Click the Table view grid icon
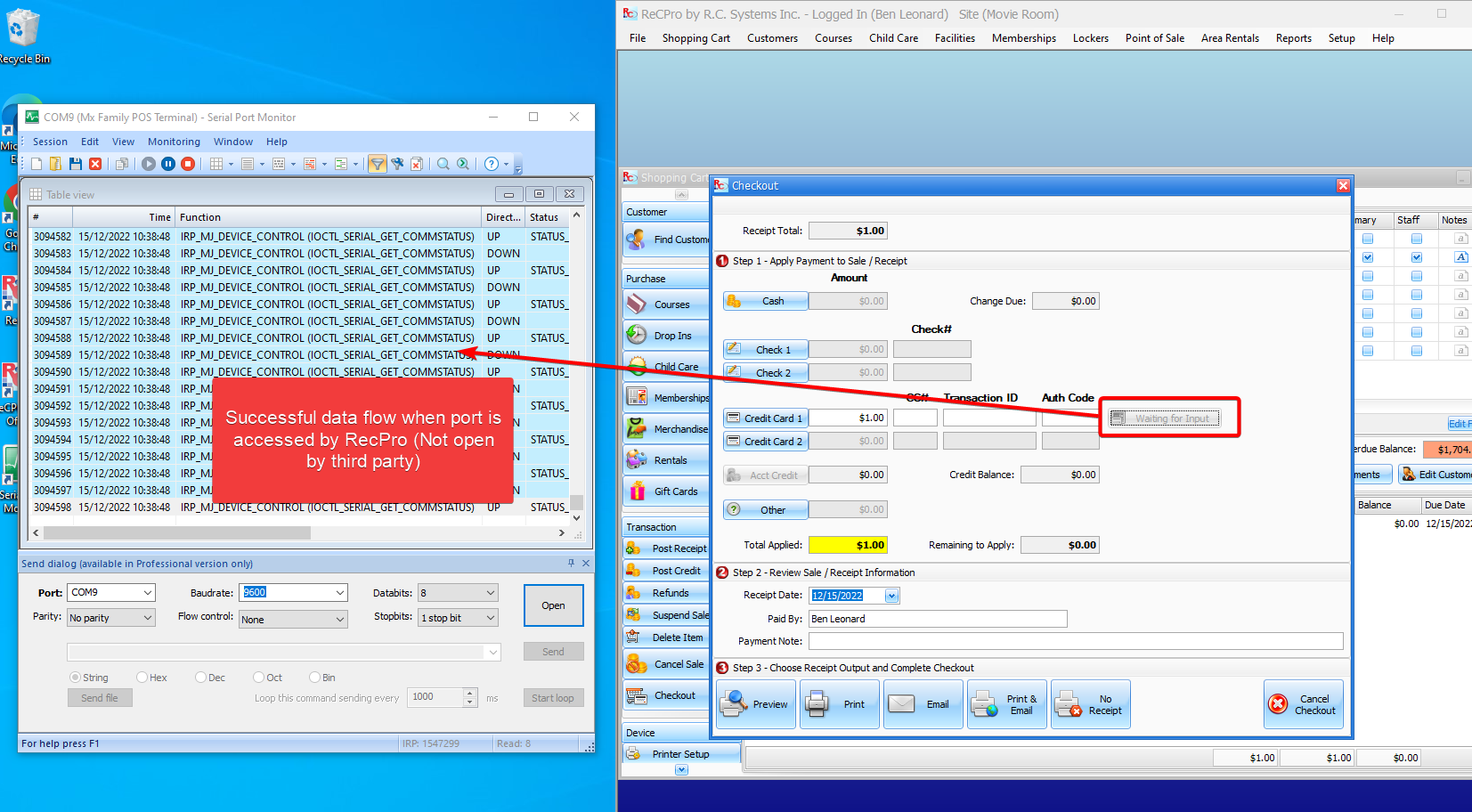1472x812 pixels. (216, 164)
